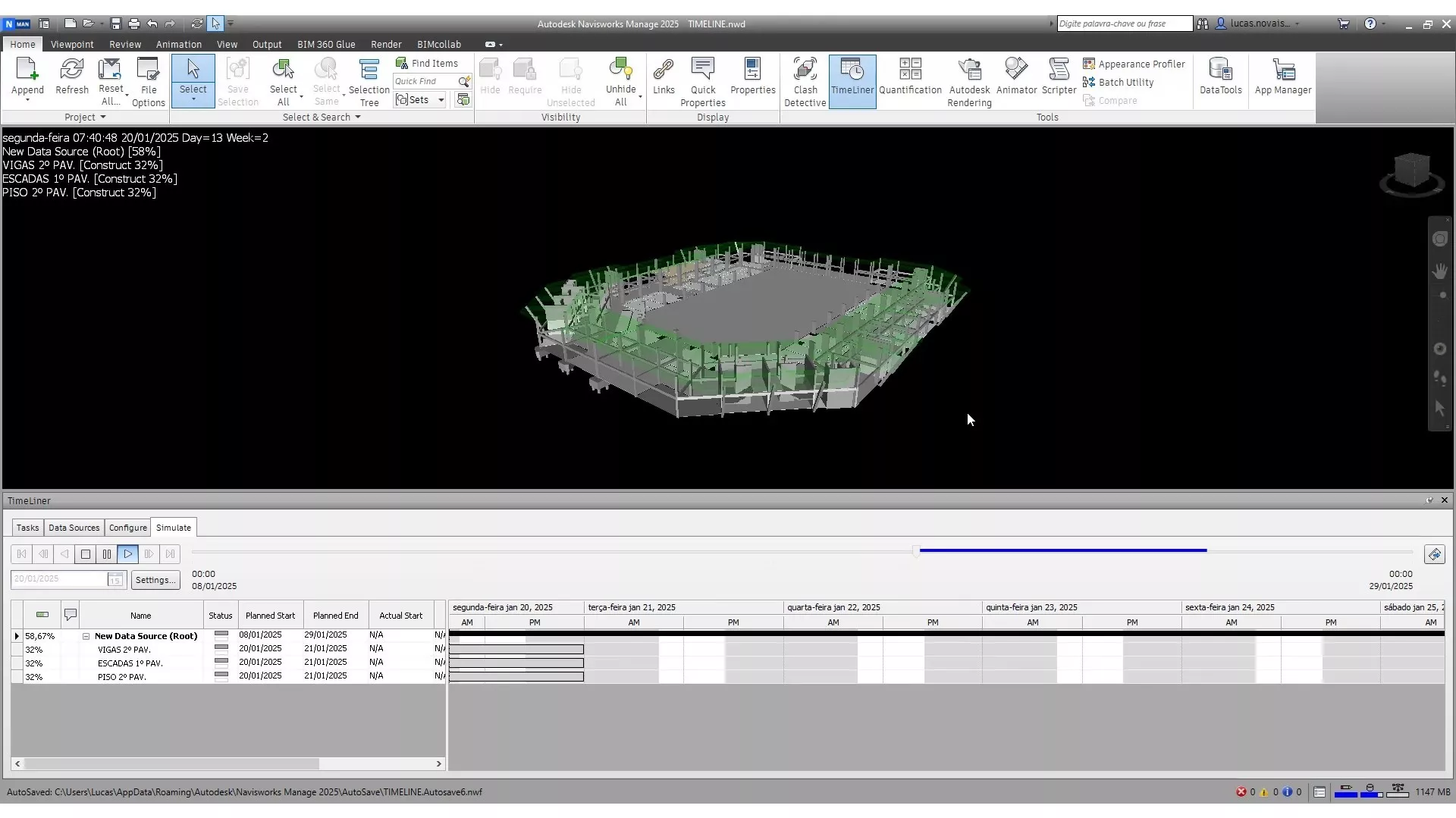Click the Quick Find input field
The image size is (1456, 818).
[425, 82]
